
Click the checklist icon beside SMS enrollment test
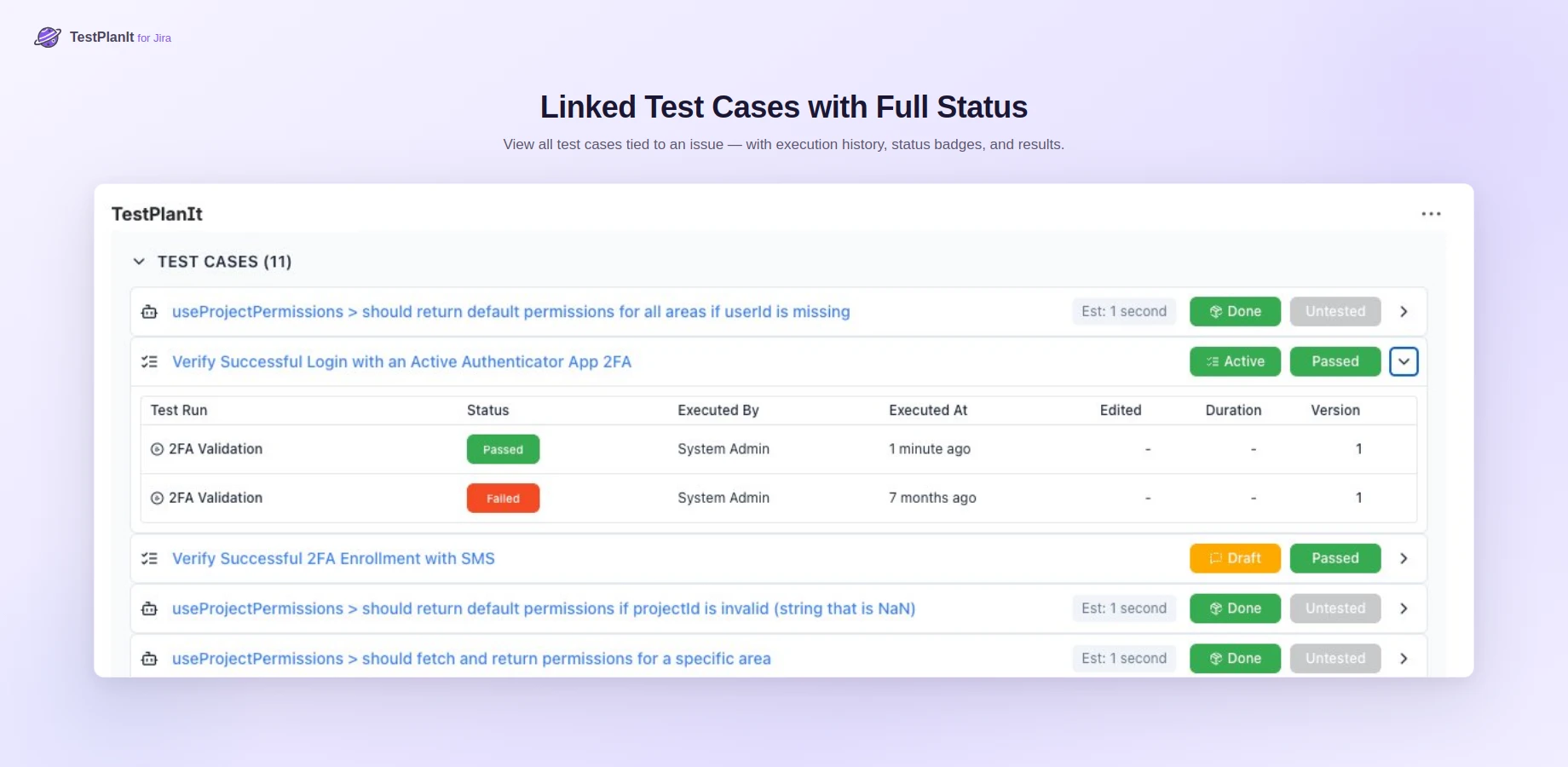[149, 558]
